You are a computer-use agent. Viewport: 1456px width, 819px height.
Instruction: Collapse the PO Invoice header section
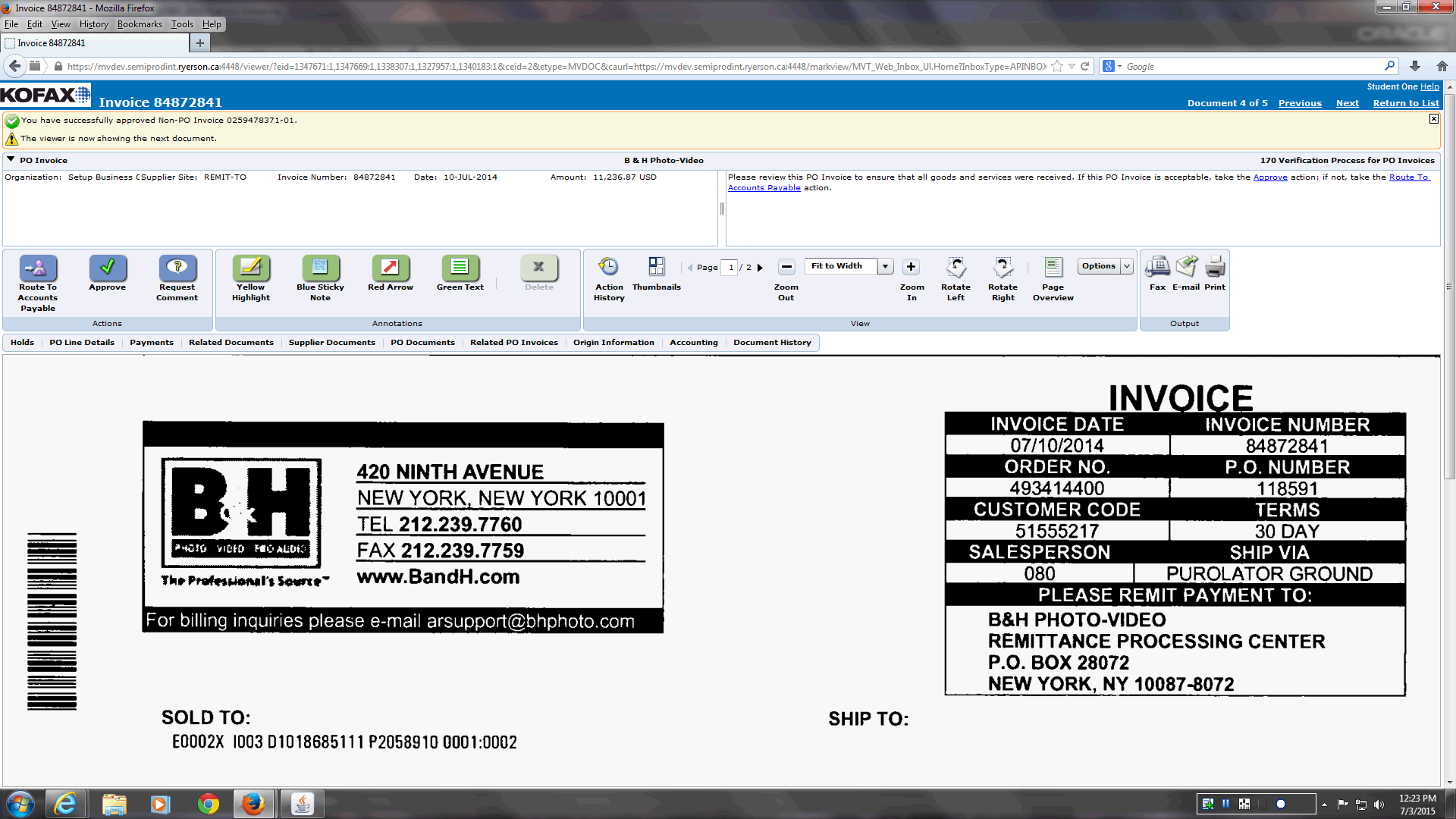click(11, 160)
